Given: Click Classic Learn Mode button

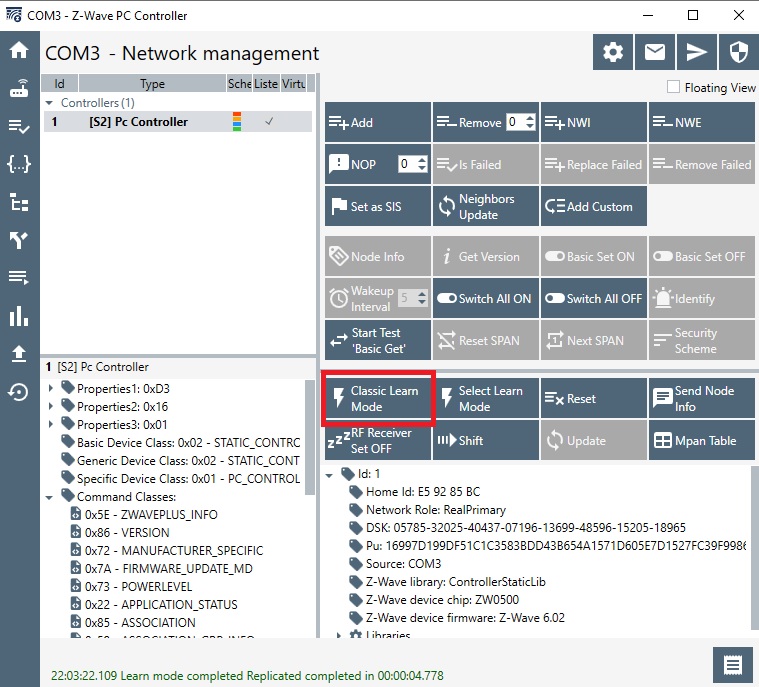Looking at the screenshot, I should coord(378,398).
